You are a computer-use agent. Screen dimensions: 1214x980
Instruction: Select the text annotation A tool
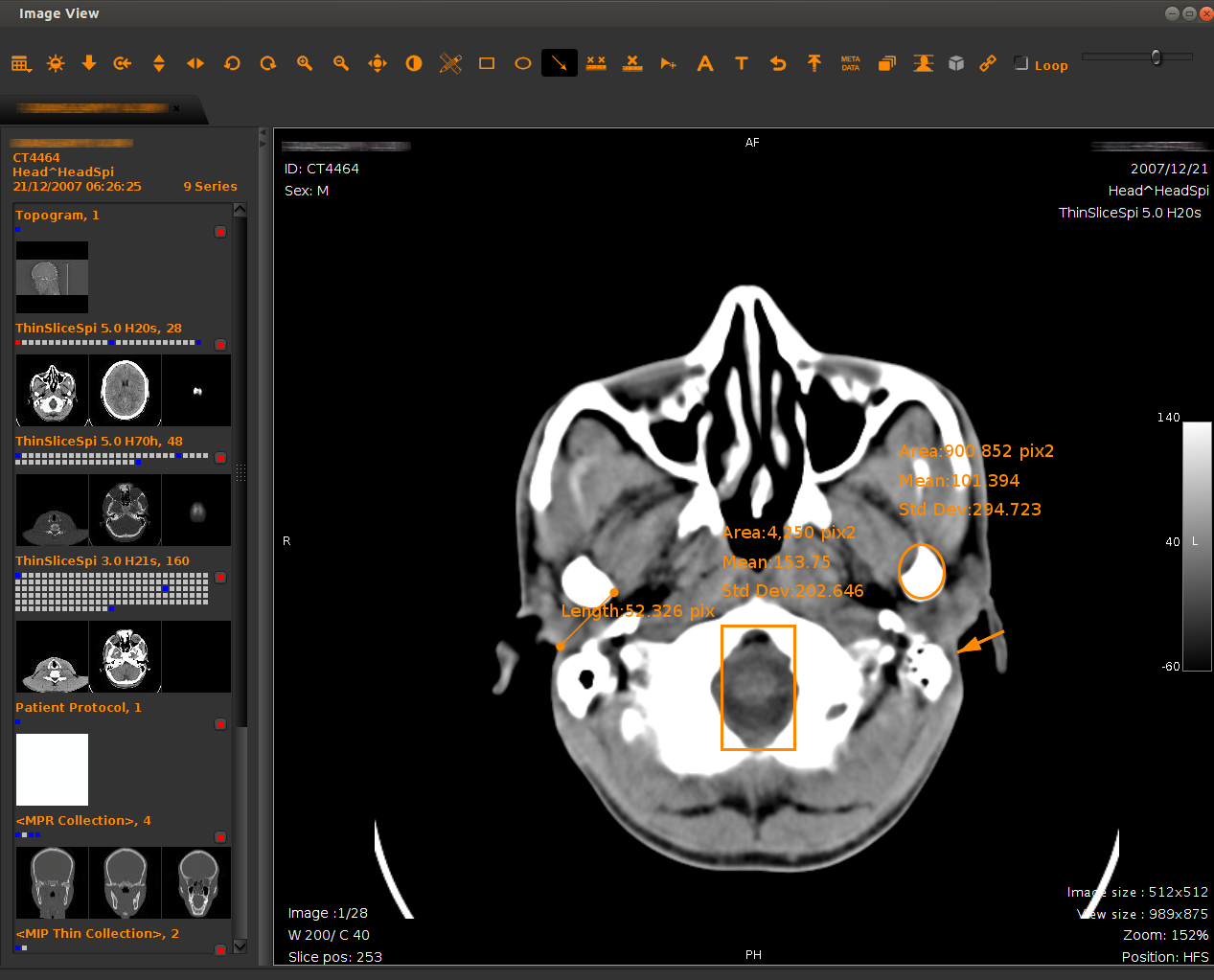pyautogui.click(x=705, y=64)
